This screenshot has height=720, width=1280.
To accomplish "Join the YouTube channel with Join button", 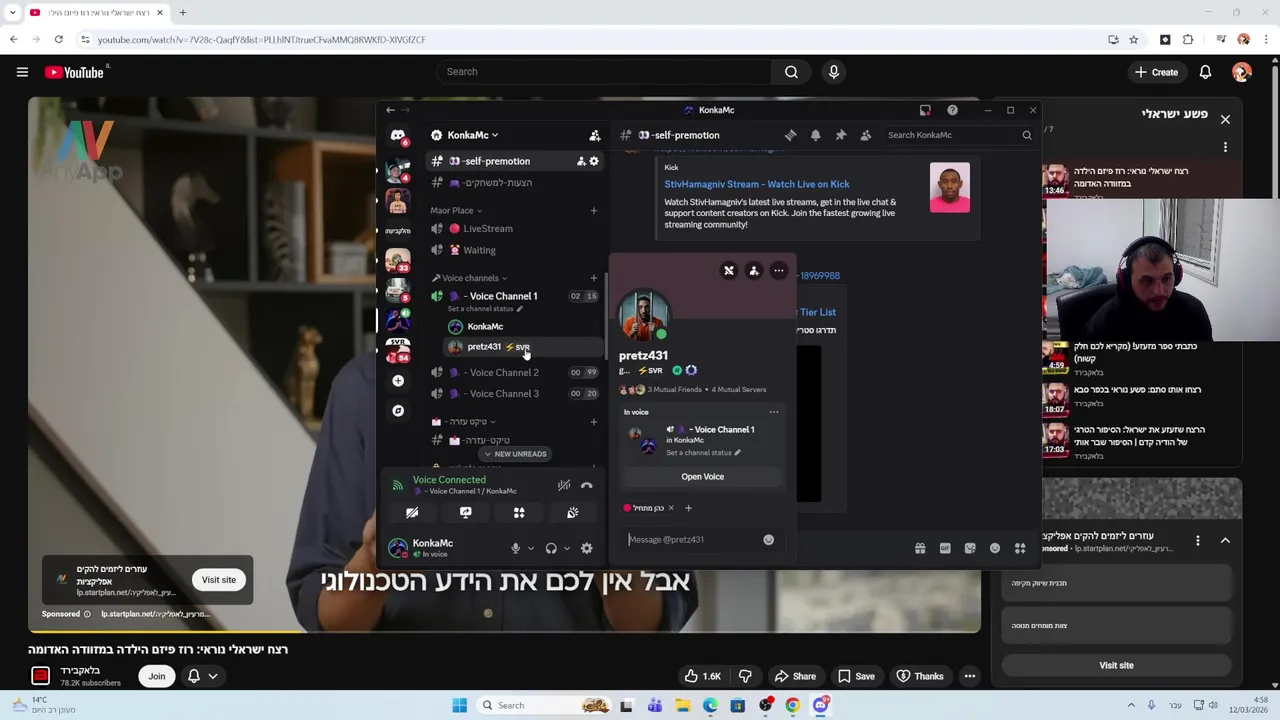I will (x=157, y=676).
